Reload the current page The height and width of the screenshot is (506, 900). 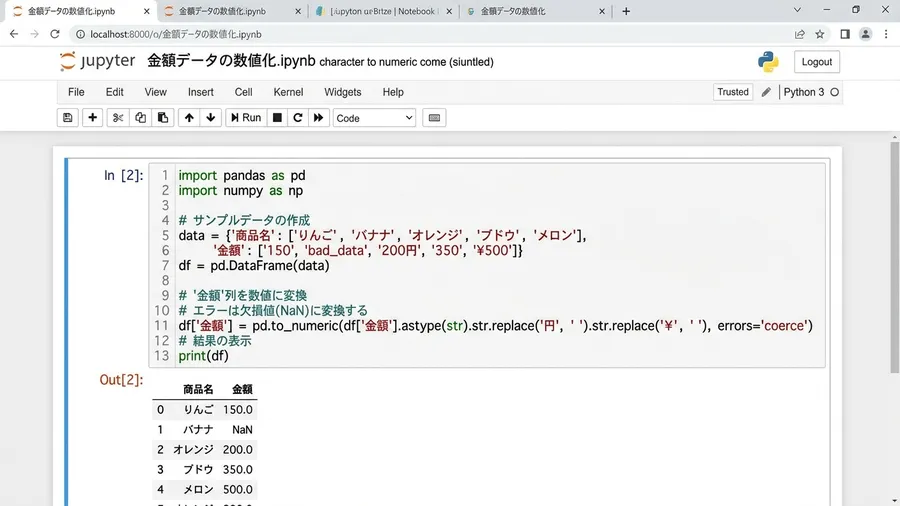(x=55, y=34)
